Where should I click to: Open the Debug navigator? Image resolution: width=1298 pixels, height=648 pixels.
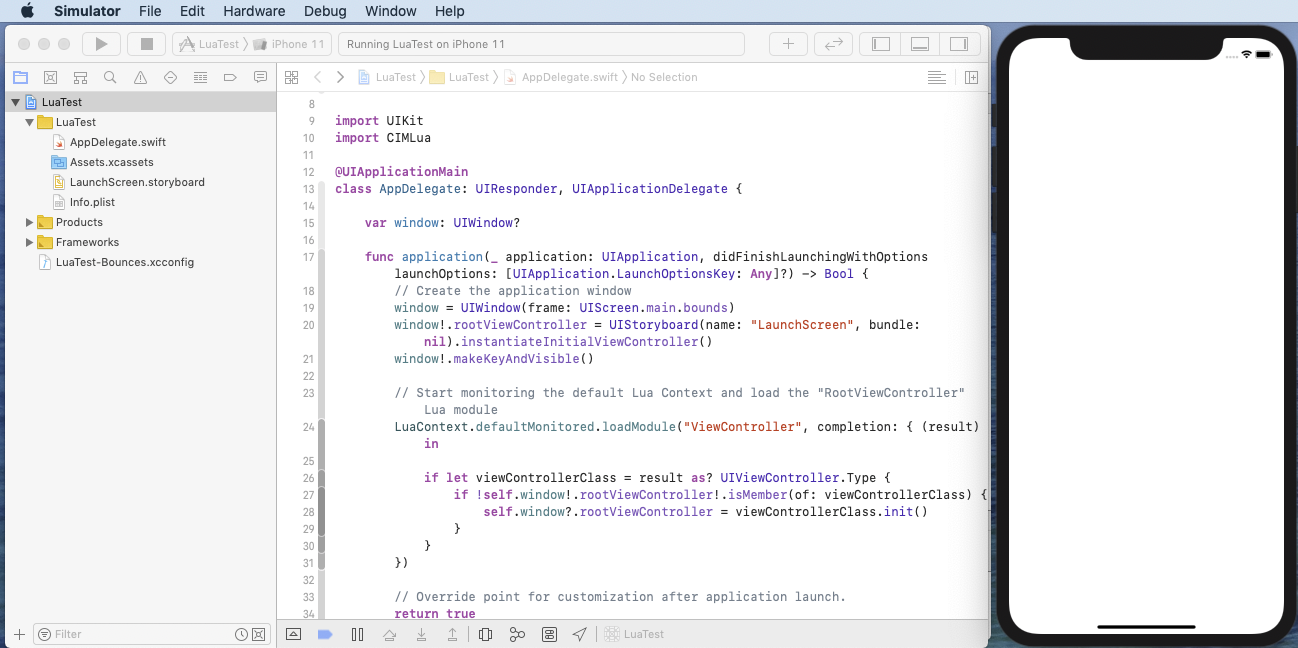pyautogui.click(x=200, y=77)
